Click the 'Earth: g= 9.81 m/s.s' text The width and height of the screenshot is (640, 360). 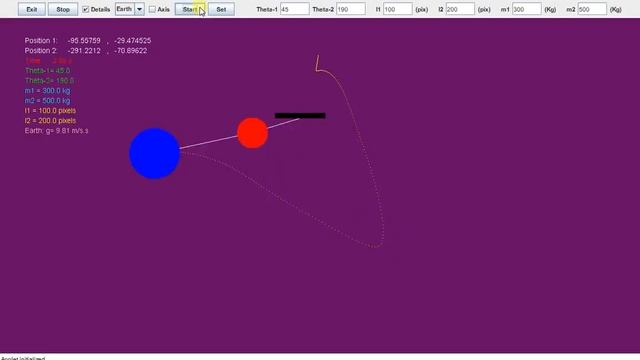(56, 131)
